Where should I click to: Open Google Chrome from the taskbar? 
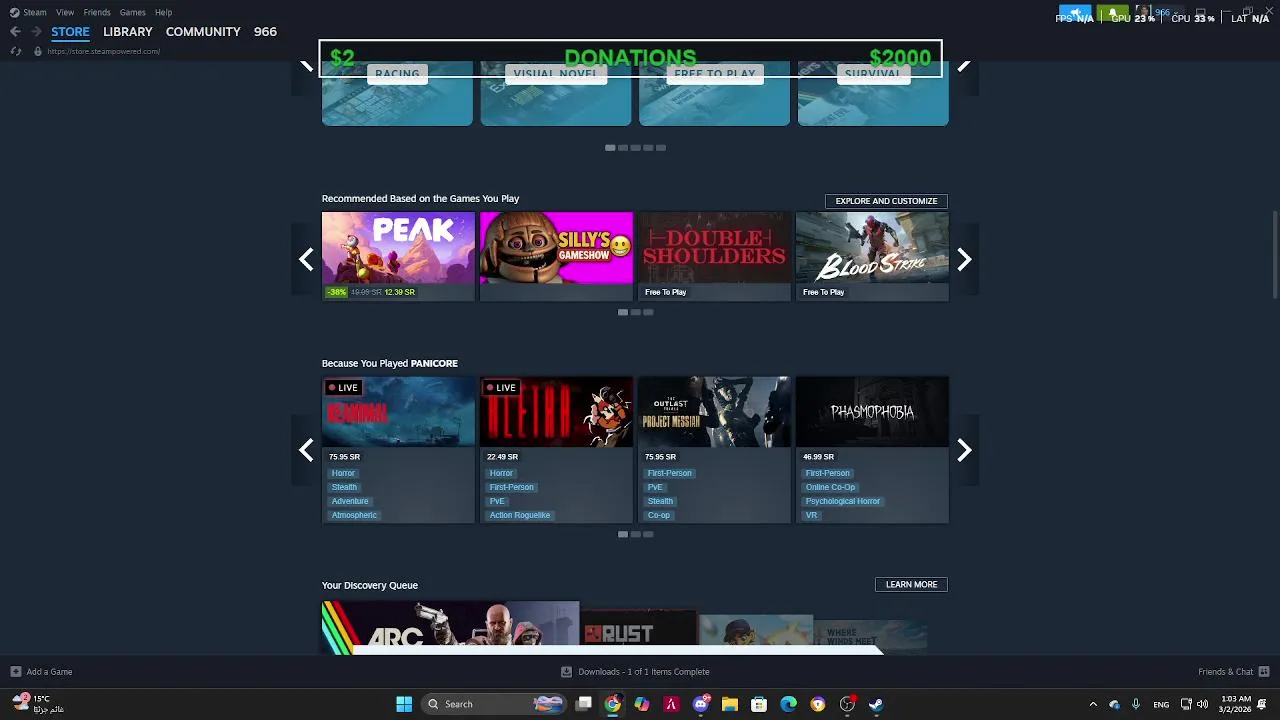coord(613,704)
